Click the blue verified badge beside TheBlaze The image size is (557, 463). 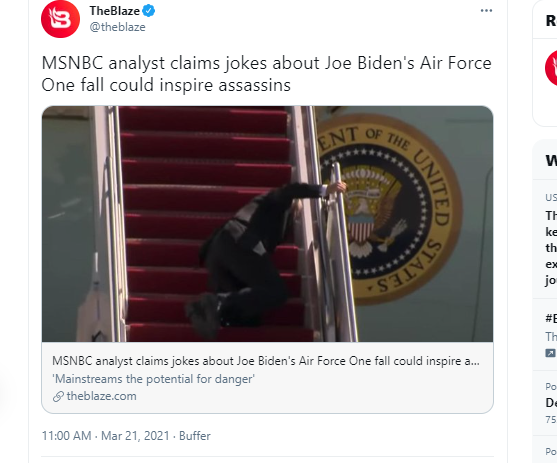click(148, 11)
